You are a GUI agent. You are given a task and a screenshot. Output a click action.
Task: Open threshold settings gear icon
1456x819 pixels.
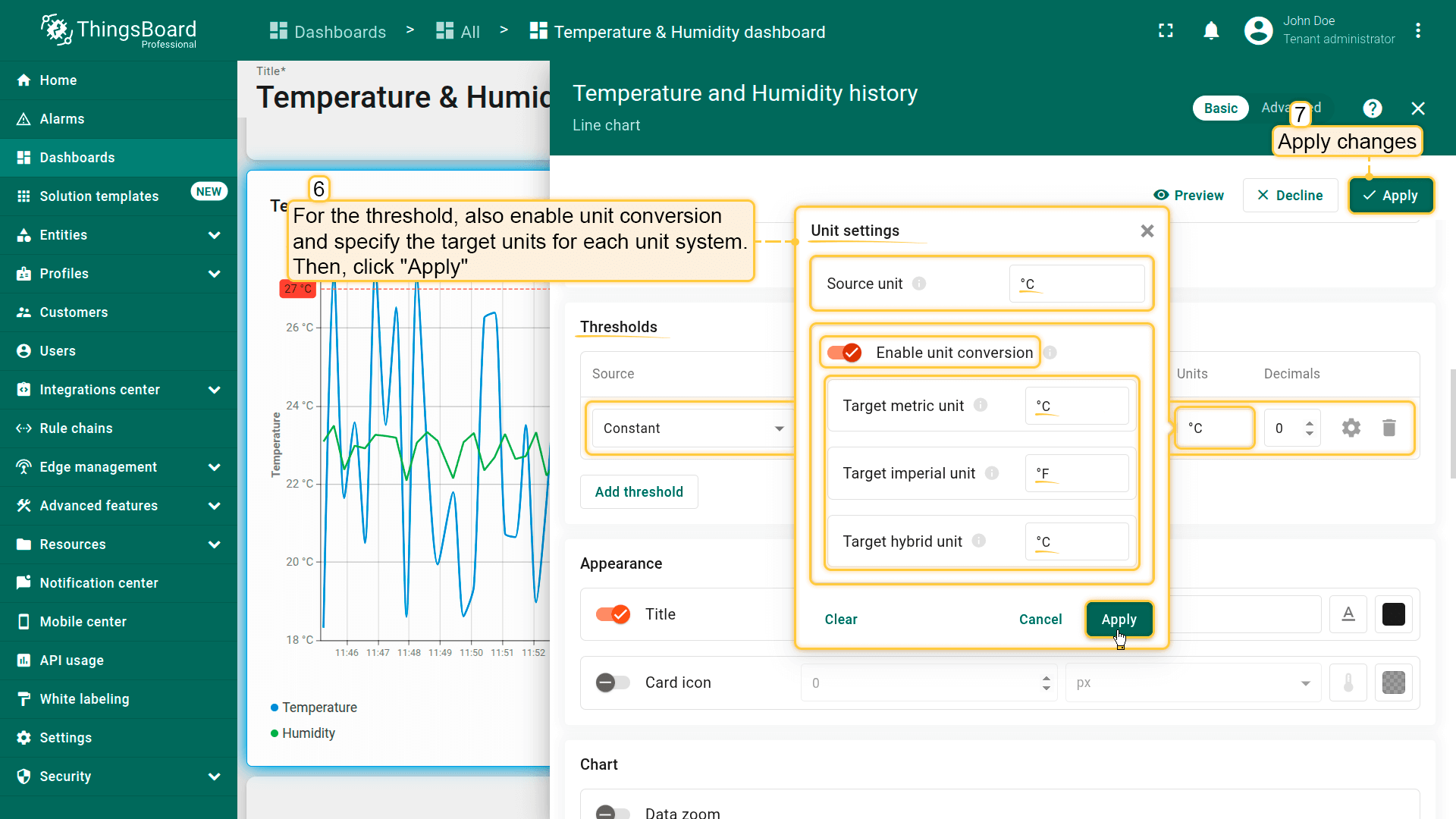(x=1351, y=428)
